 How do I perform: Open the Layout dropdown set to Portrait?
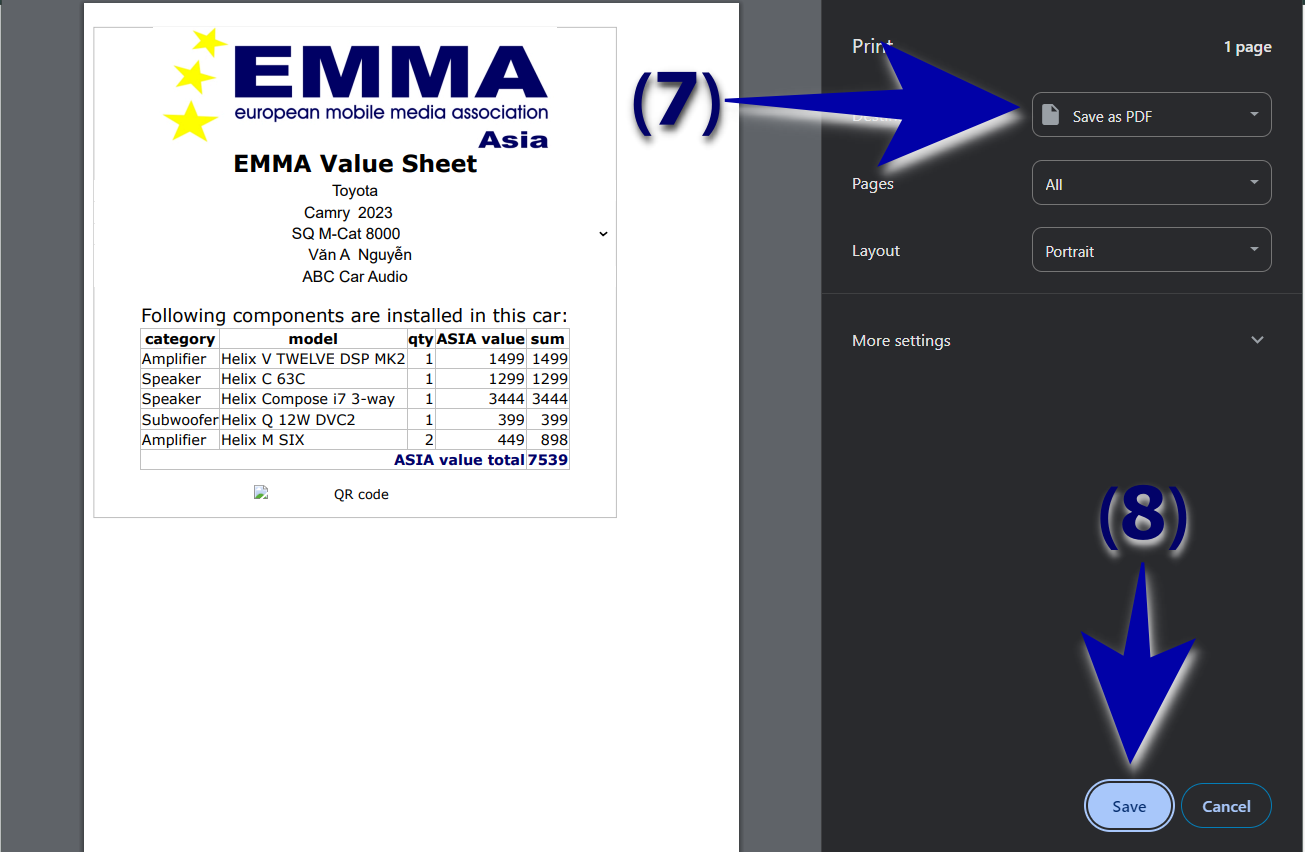click(x=1151, y=250)
